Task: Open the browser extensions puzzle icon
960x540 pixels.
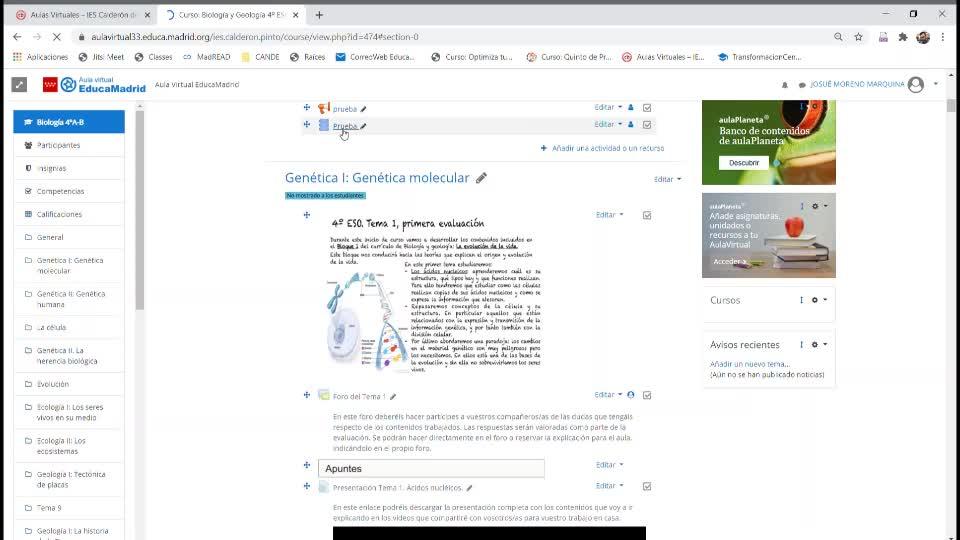Action: [902, 37]
